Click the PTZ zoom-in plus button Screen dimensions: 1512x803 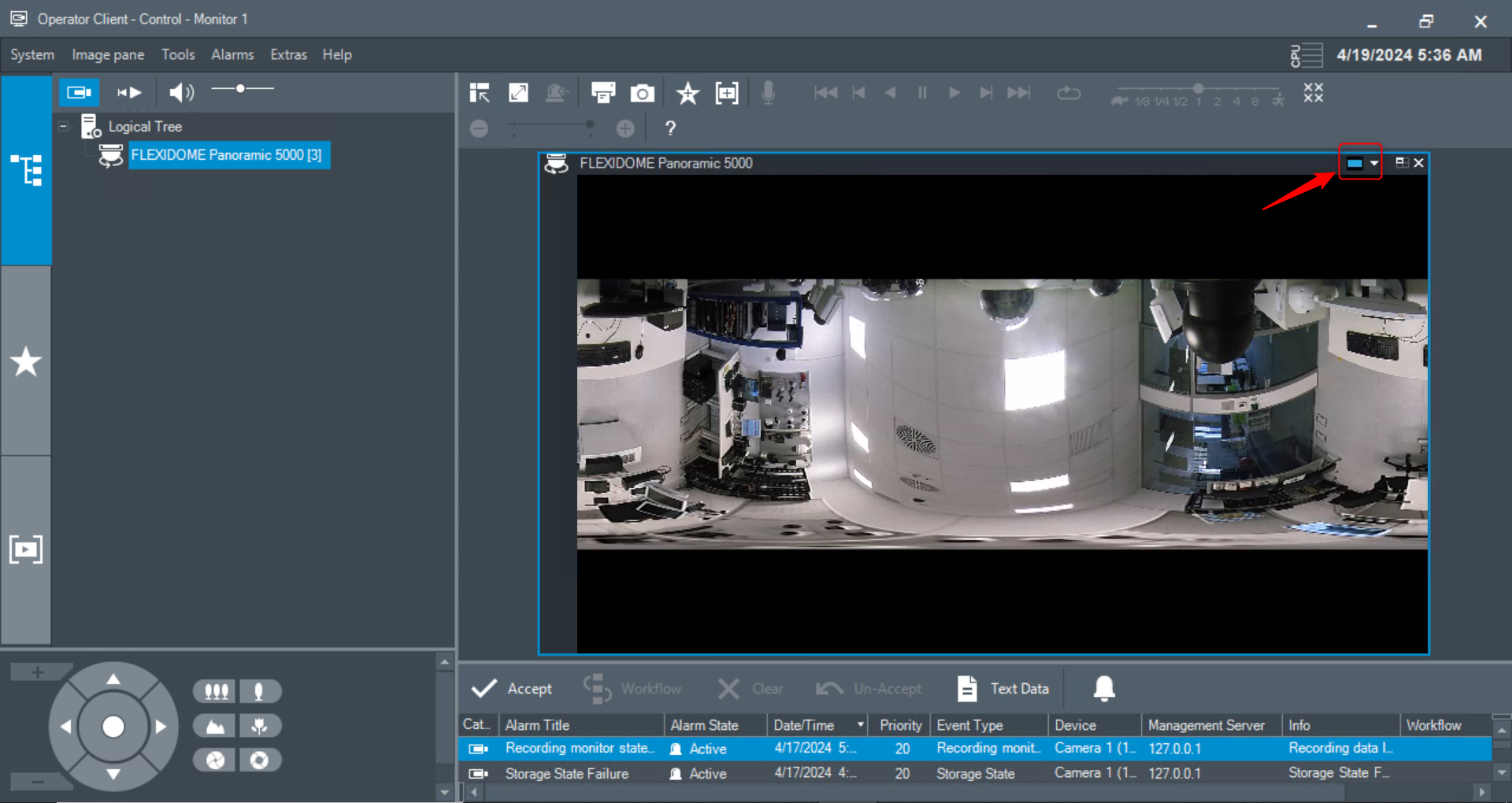coord(37,672)
